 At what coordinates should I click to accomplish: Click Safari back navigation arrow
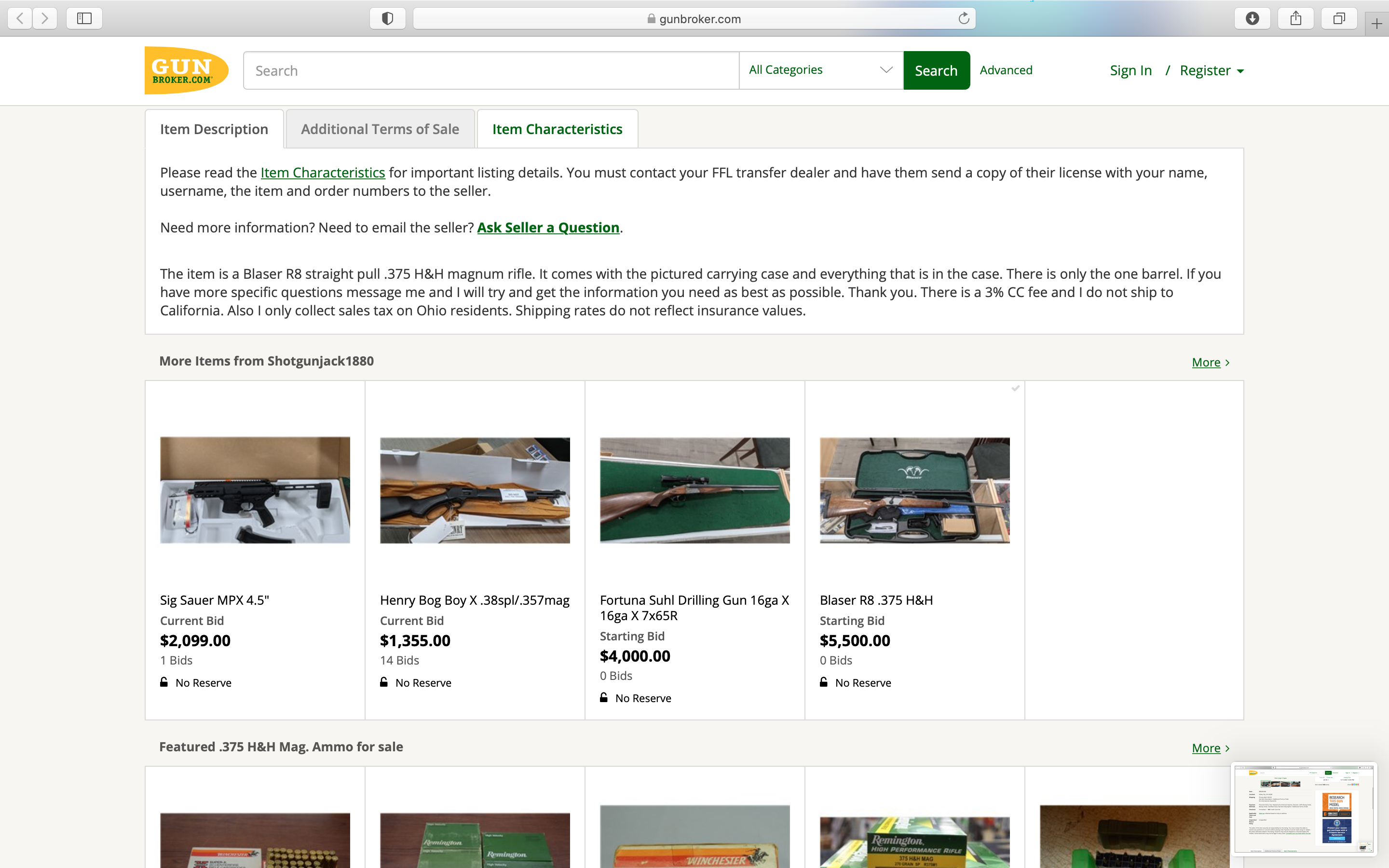click(x=20, y=18)
